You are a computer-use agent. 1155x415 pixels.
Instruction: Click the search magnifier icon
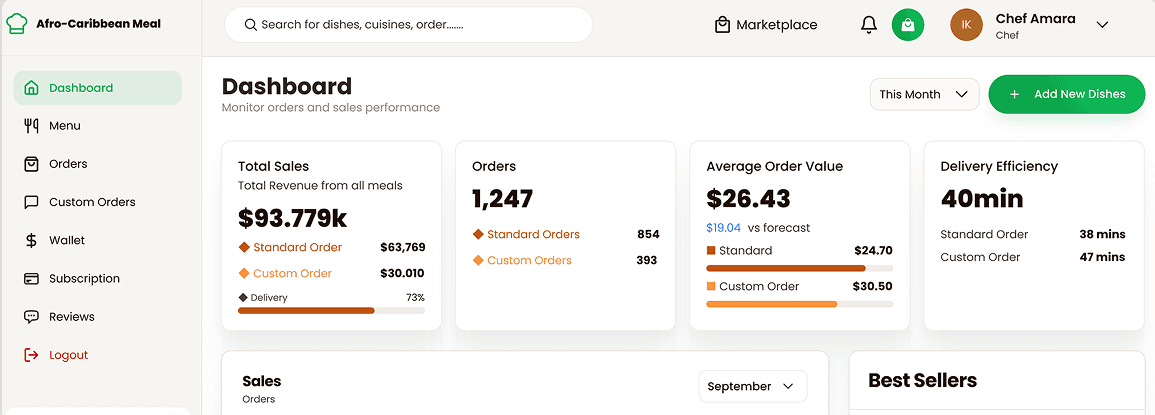pyautogui.click(x=250, y=24)
